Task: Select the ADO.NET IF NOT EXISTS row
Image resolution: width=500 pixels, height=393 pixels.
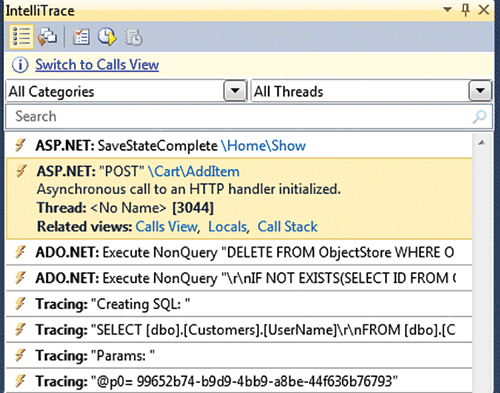Action: click(x=239, y=278)
